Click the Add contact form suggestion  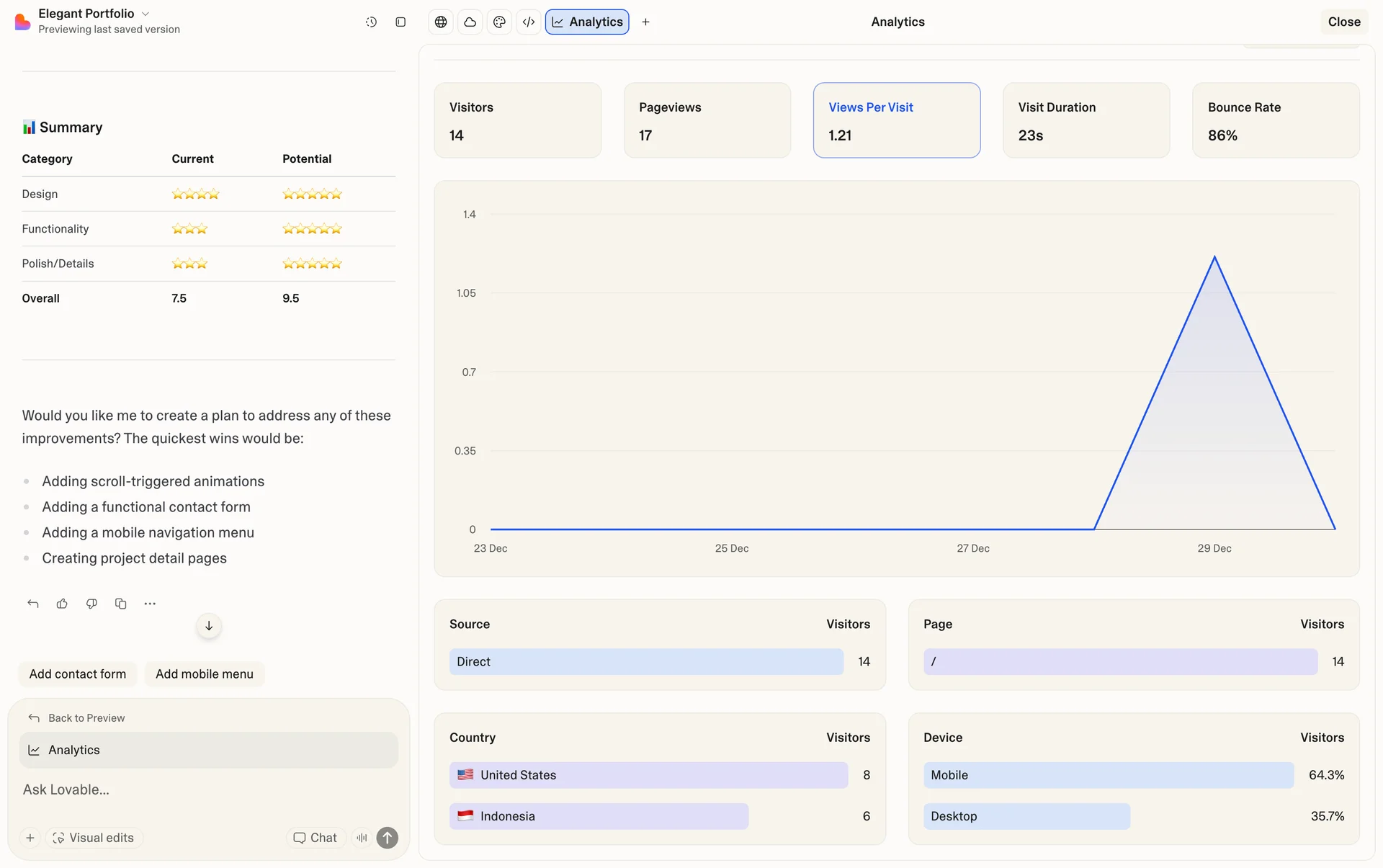(x=78, y=674)
